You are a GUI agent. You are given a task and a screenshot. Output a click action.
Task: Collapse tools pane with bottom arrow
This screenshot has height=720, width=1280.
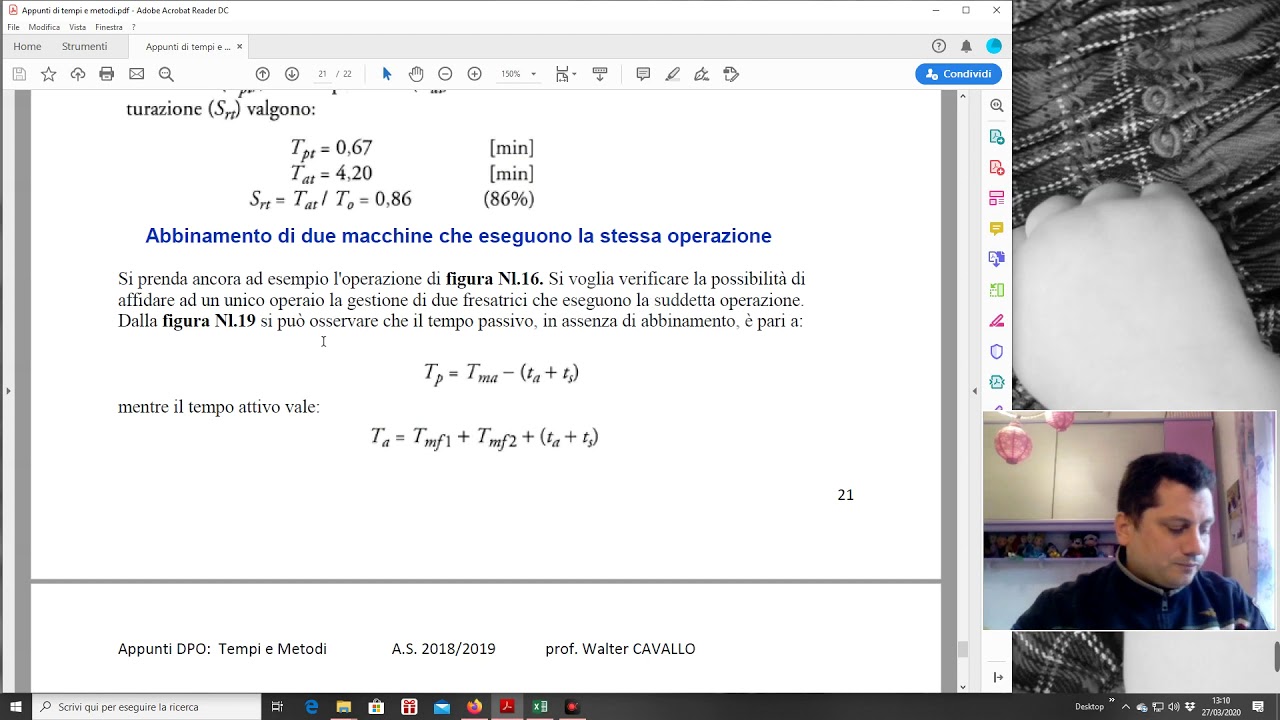(997, 677)
